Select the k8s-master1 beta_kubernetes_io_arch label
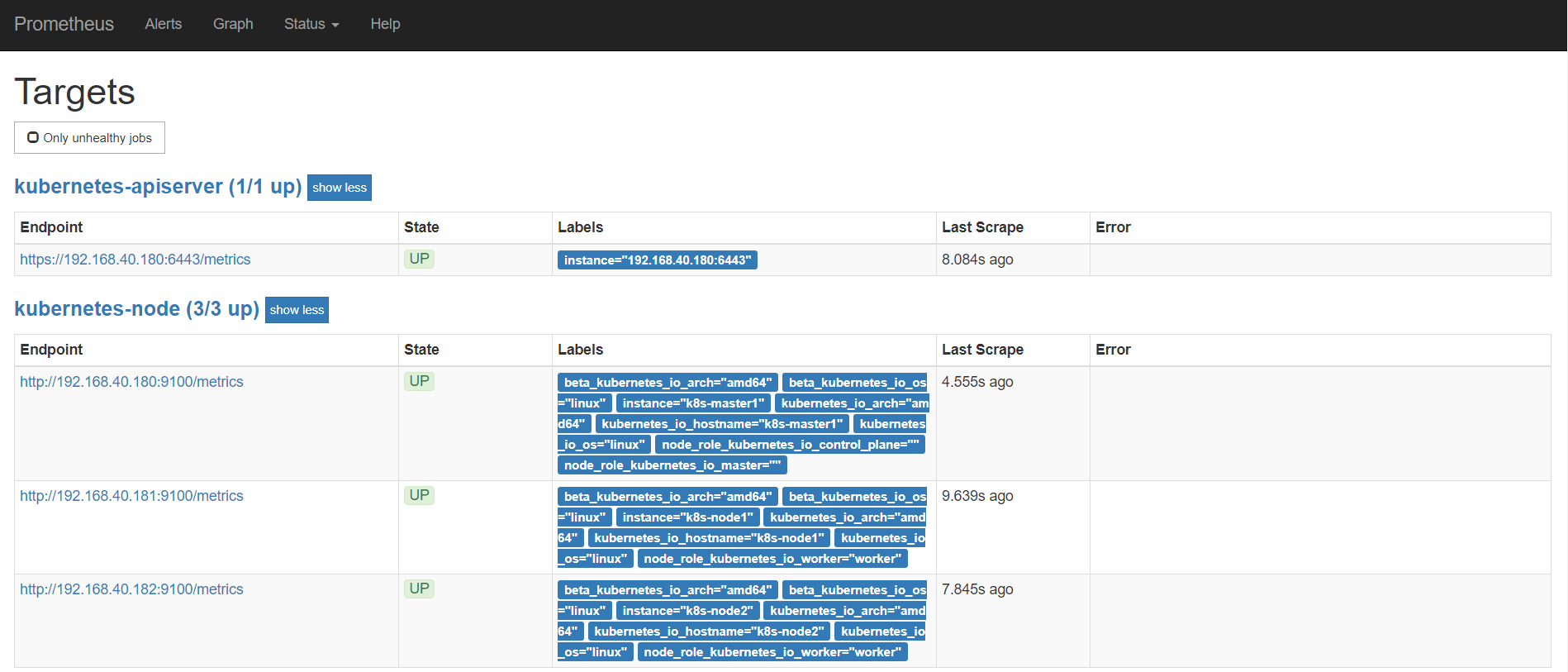Image resolution: width=1568 pixels, height=672 pixels. pyautogui.click(x=668, y=383)
